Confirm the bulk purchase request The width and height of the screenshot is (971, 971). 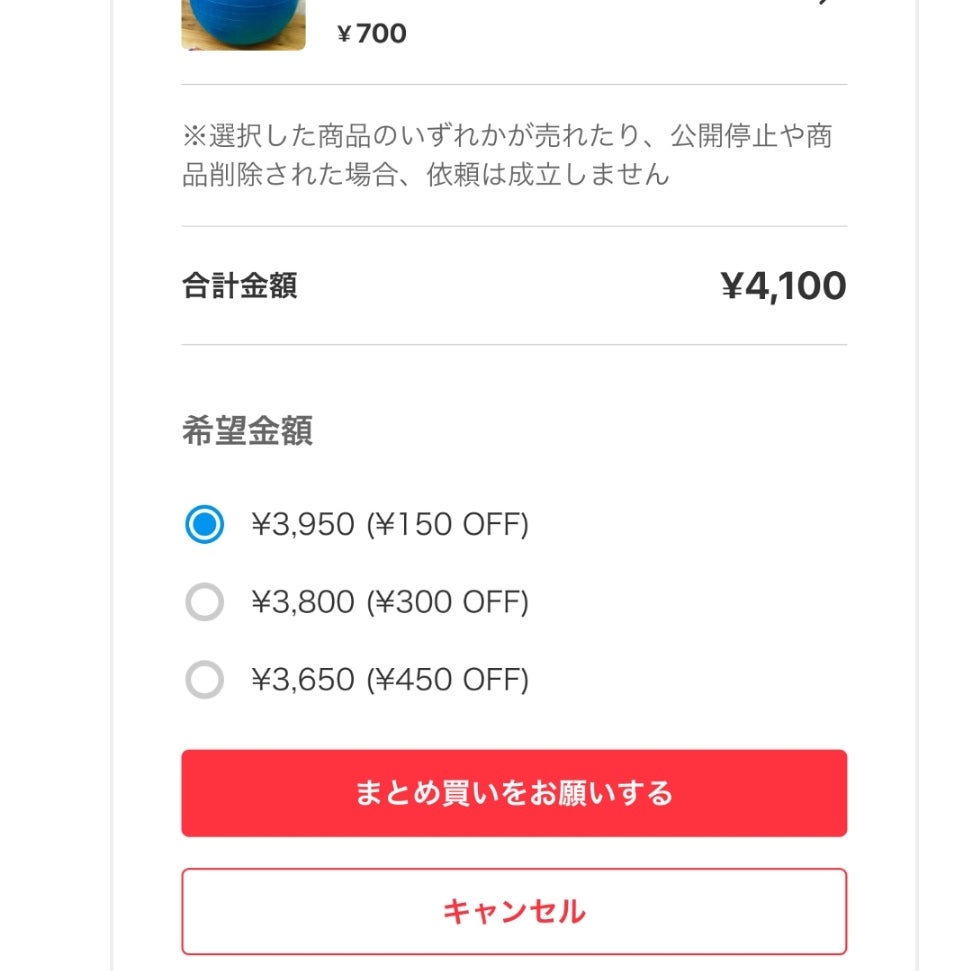pyautogui.click(x=514, y=792)
